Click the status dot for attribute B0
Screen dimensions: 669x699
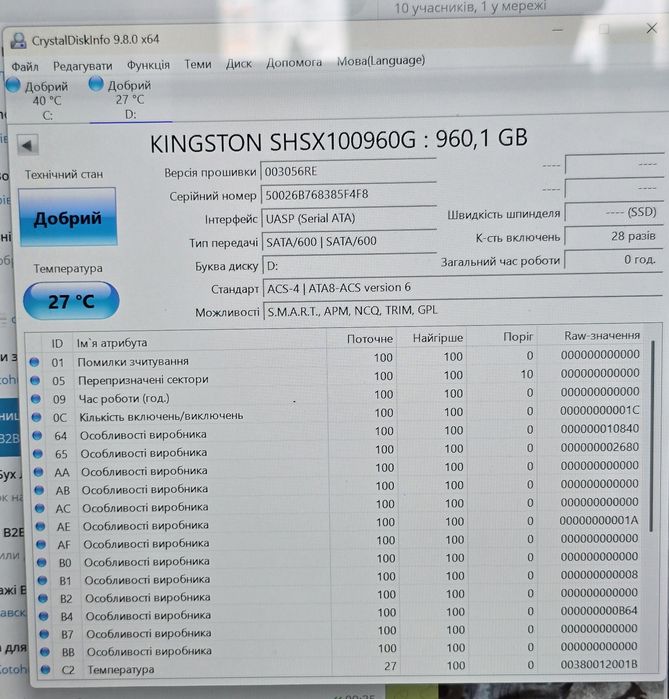click(42, 563)
